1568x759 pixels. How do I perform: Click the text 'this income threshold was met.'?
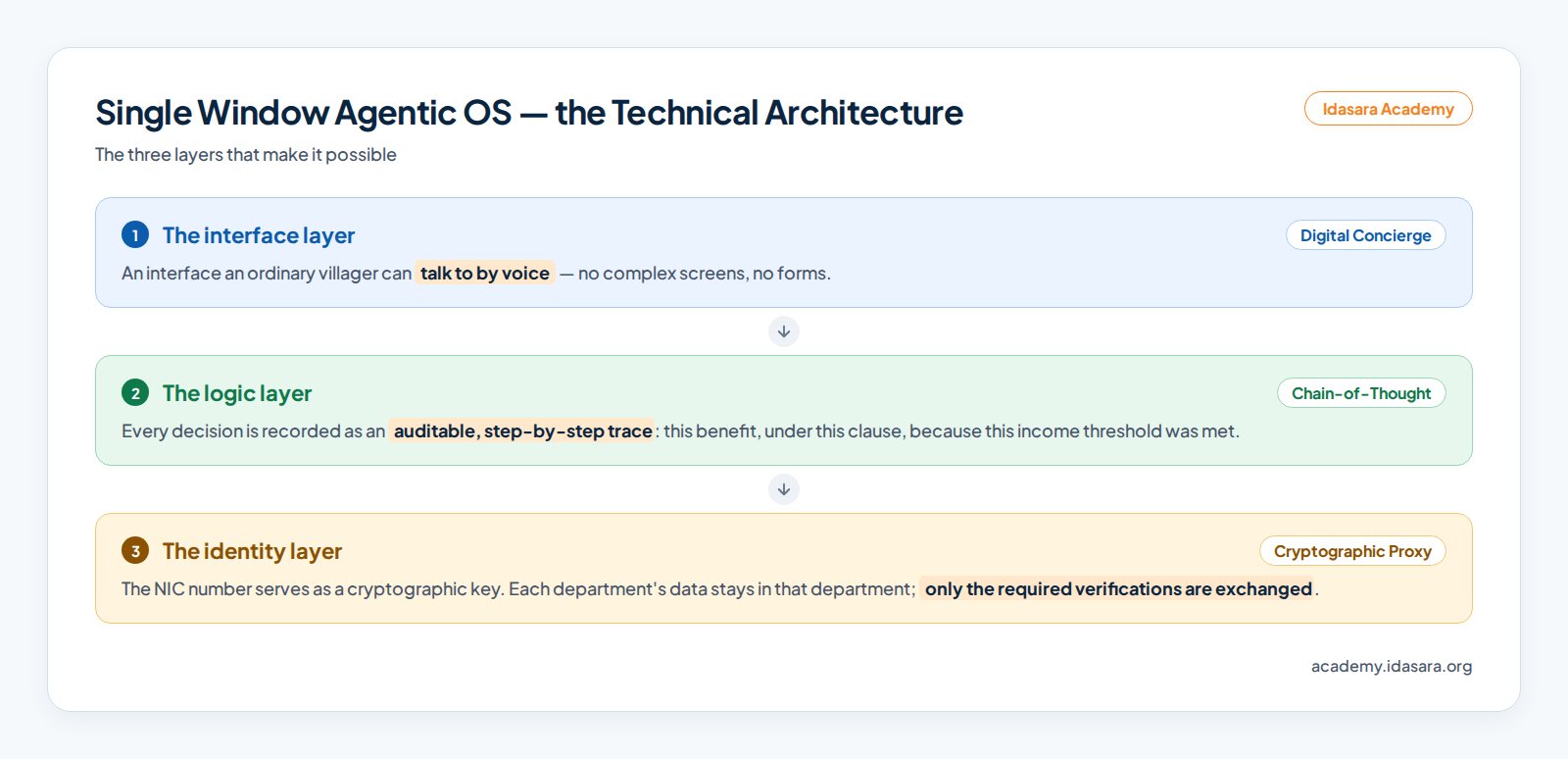pos(1112,431)
